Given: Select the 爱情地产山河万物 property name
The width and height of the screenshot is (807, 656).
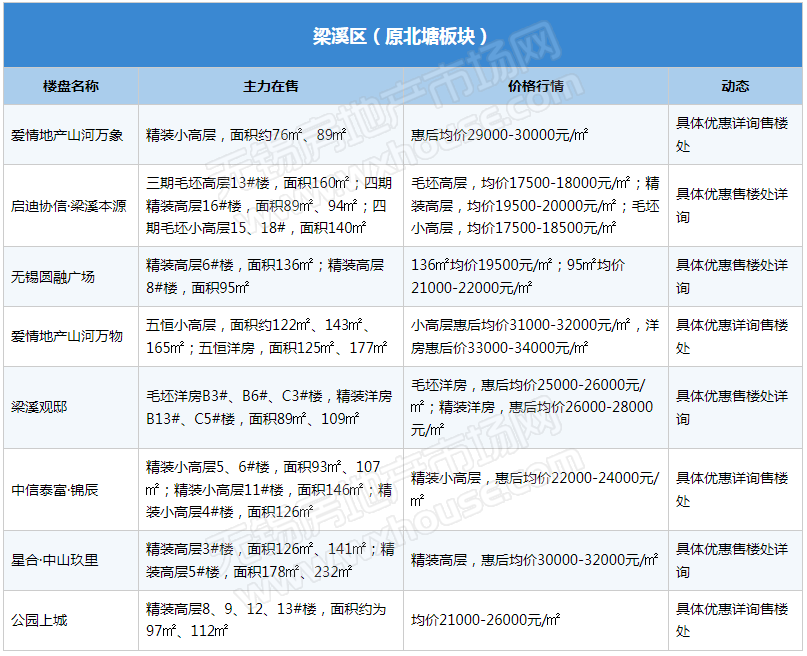Looking at the screenshot, I should [67, 337].
